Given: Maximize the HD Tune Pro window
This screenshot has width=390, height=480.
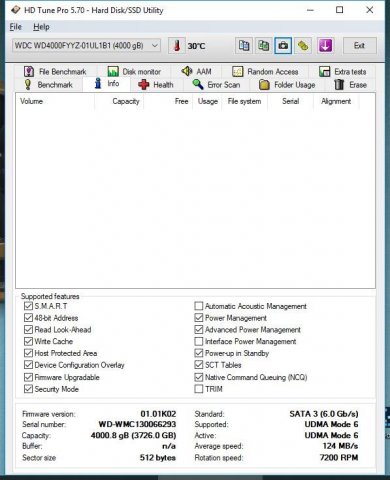Looking at the screenshot, I should click(x=339, y=10).
